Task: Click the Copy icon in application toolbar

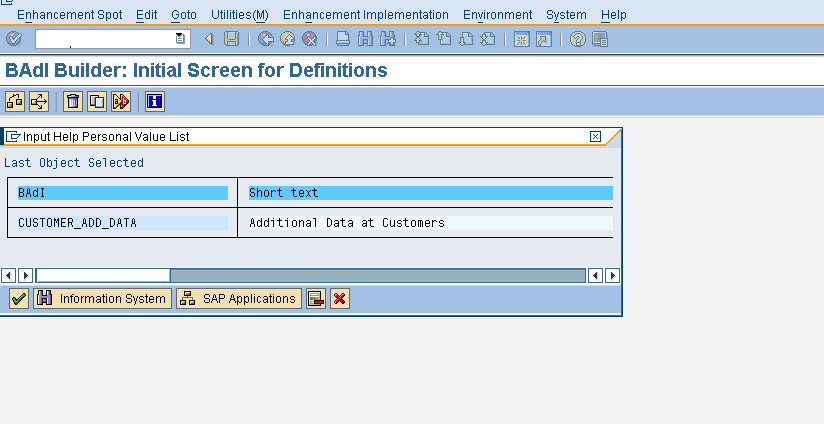Action: click(97, 101)
